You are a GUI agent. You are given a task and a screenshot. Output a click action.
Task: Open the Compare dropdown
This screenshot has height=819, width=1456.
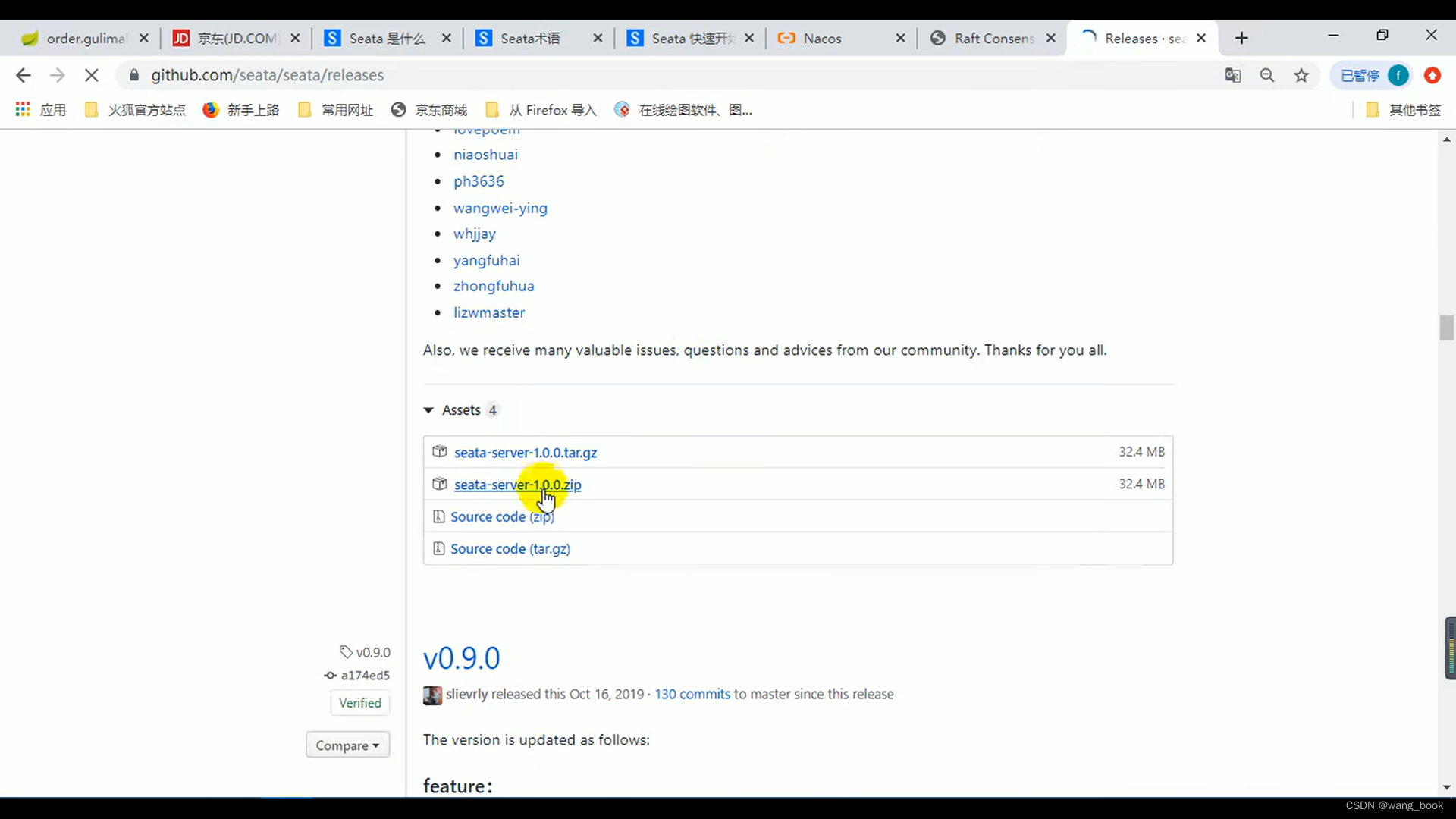coord(347,745)
